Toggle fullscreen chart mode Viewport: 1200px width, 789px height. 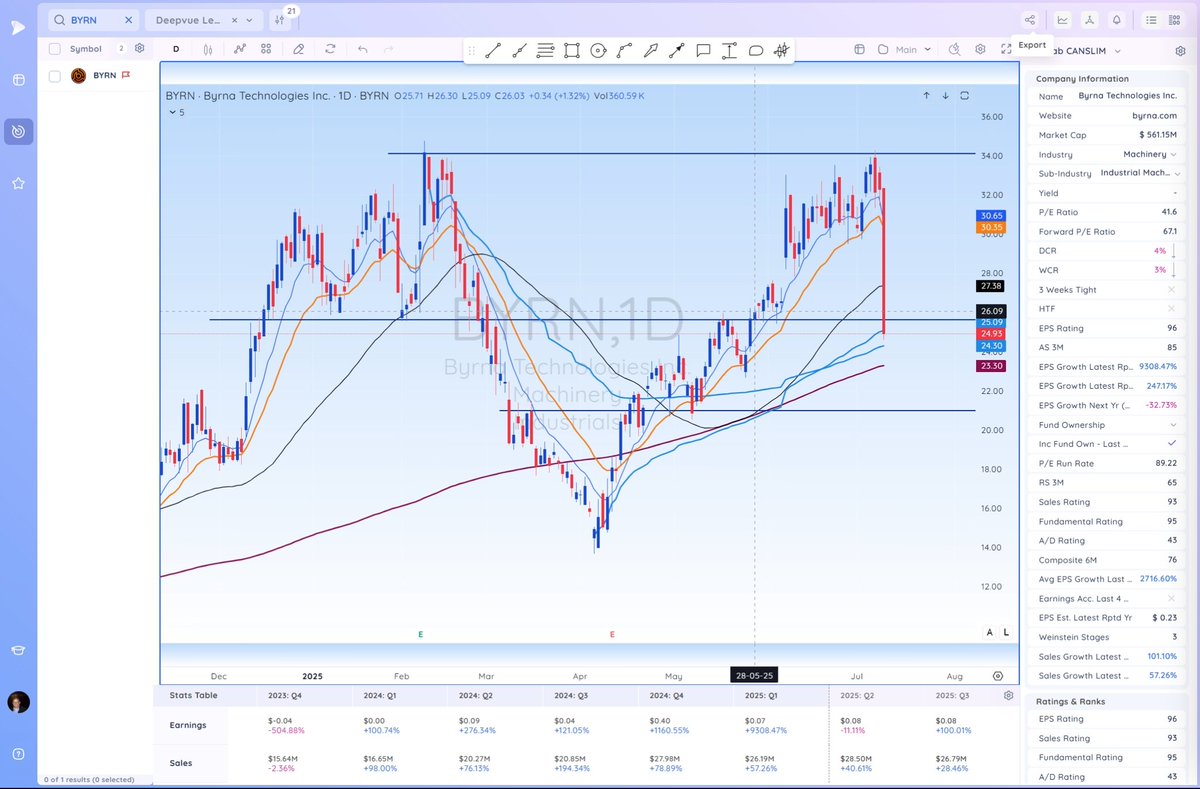[x=1006, y=49]
